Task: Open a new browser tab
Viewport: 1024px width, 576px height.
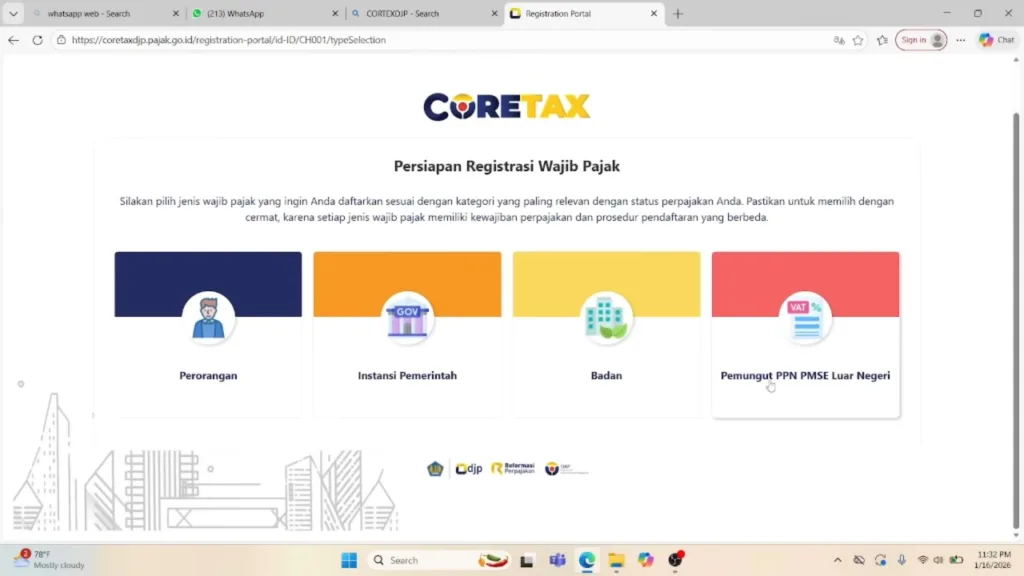Action: (678, 13)
